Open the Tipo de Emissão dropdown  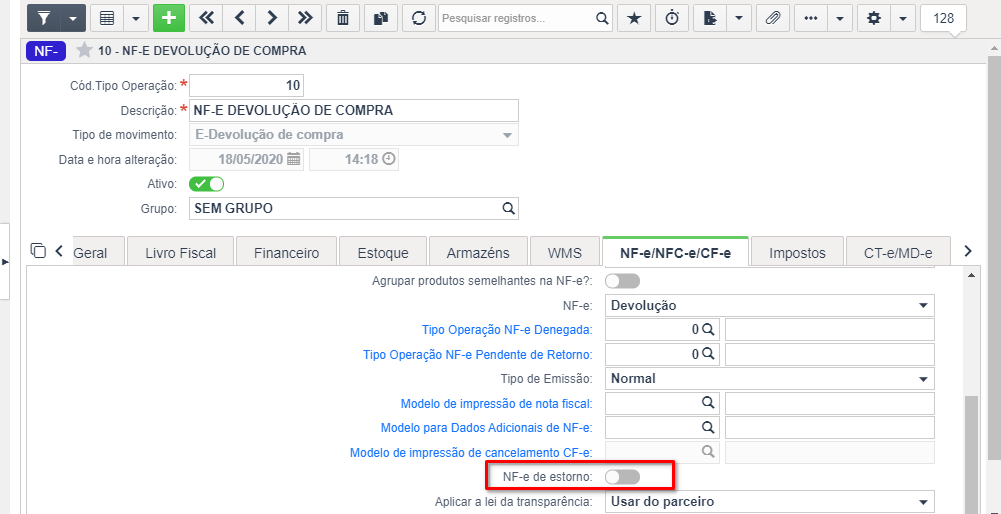(x=769, y=379)
